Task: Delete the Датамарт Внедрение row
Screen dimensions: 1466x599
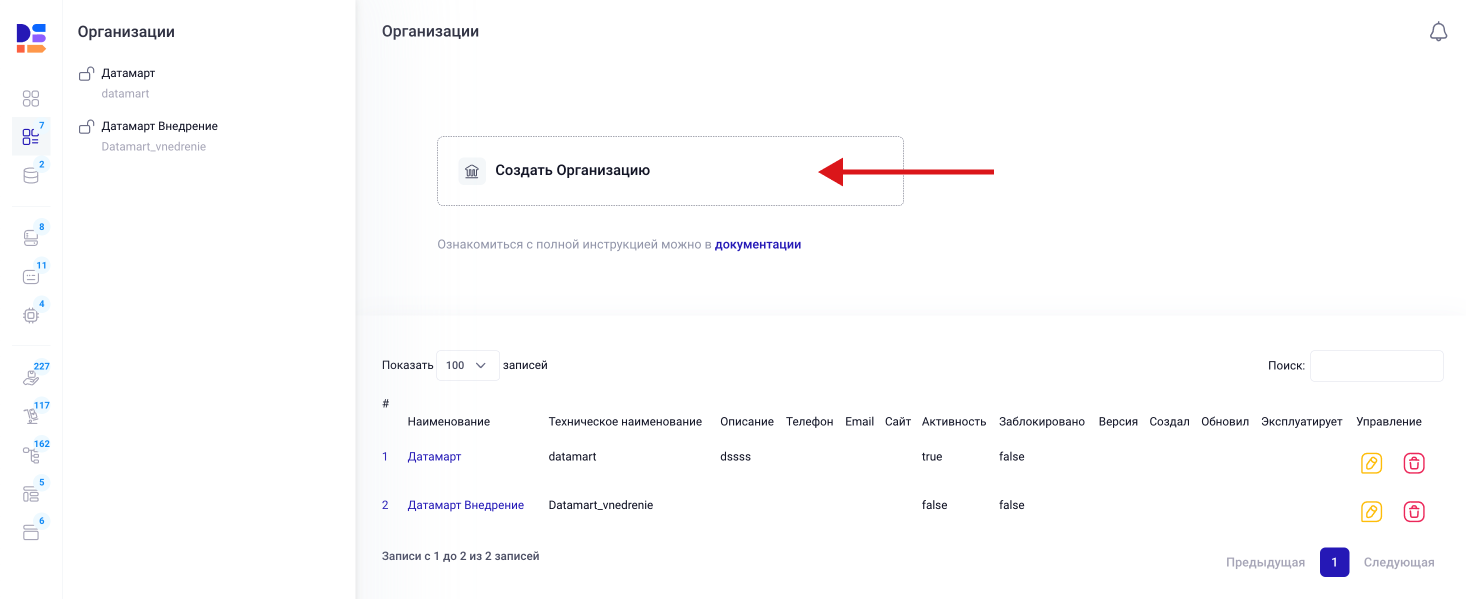Action: pos(1414,512)
